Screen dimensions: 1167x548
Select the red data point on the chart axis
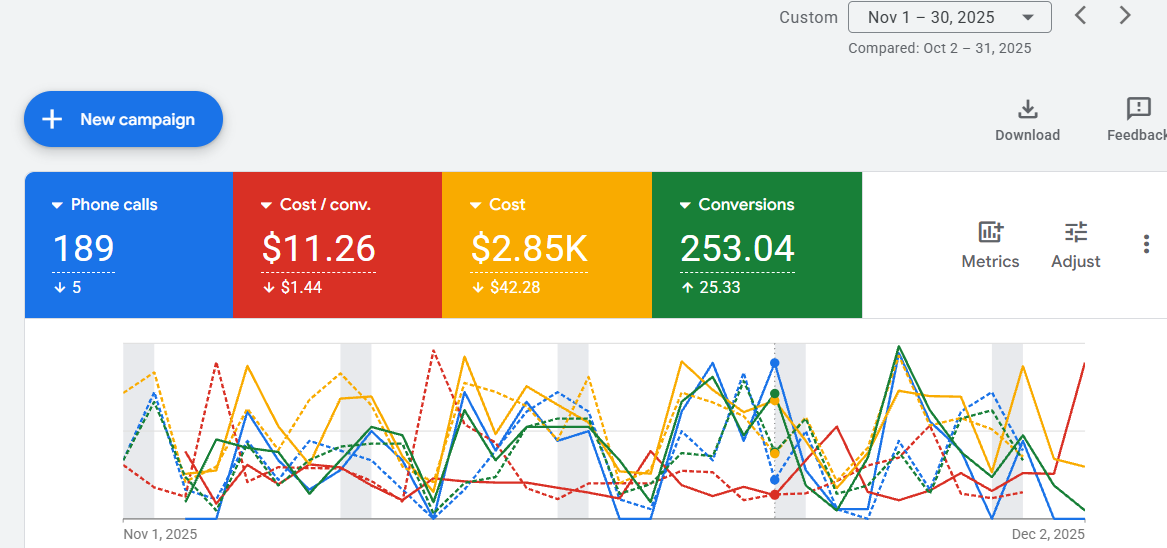[775, 494]
